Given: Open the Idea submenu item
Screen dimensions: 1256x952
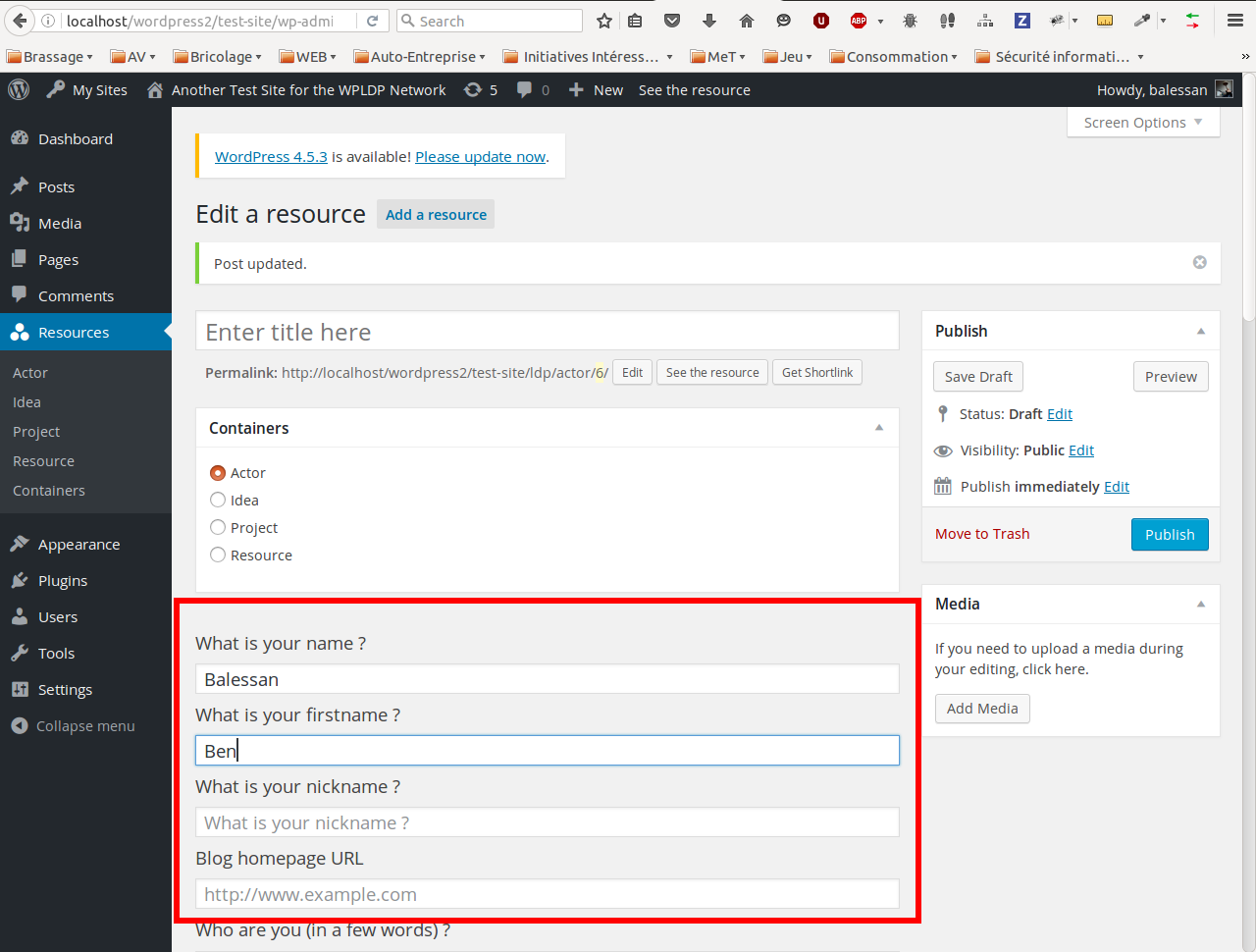Looking at the screenshot, I should click(26, 401).
